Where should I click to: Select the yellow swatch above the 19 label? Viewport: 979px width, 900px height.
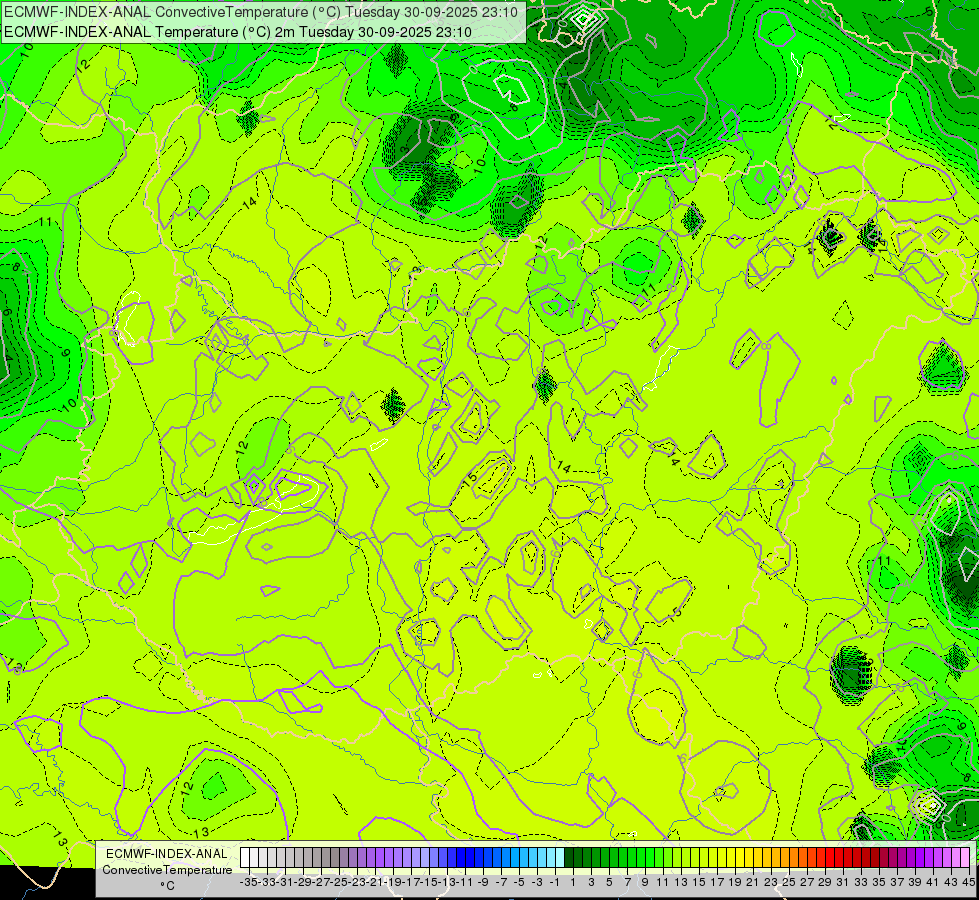(731, 858)
